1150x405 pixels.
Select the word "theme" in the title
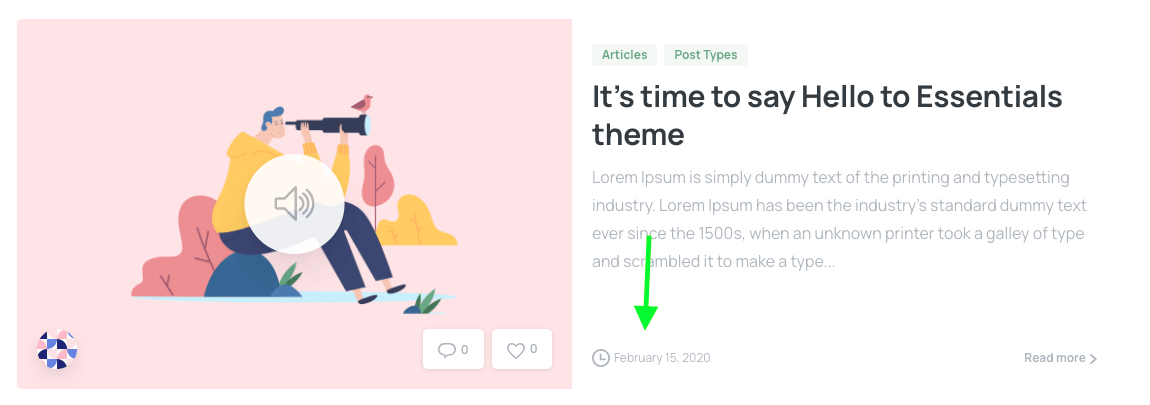[x=638, y=135]
